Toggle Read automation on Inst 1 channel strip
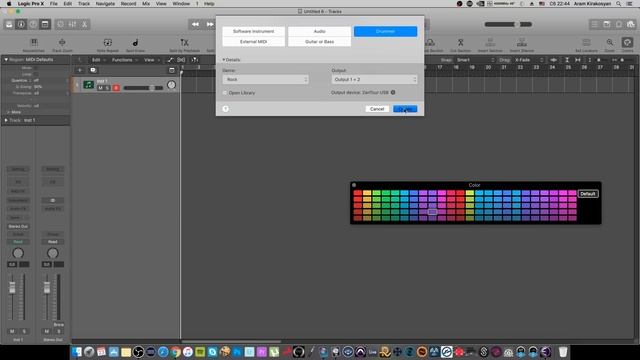This screenshot has height=360, width=640. click(x=18, y=242)
